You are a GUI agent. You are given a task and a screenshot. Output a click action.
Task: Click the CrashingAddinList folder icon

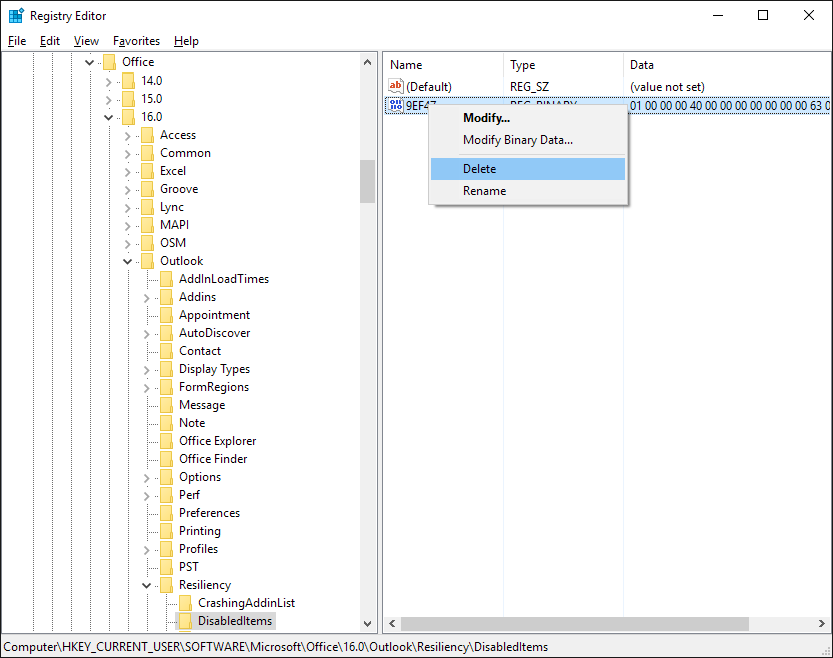pos(185,603)
